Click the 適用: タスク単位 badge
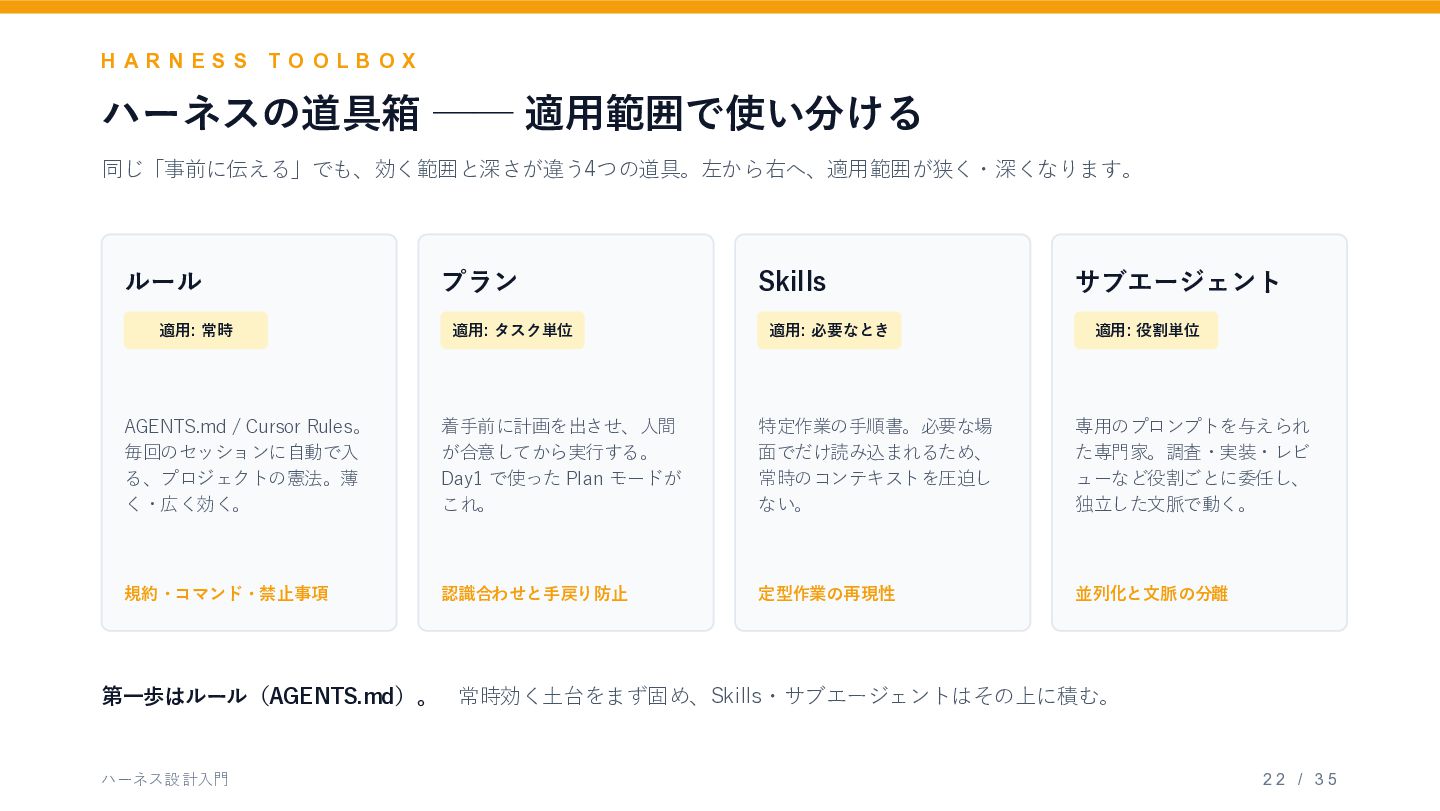 (512, 330)
